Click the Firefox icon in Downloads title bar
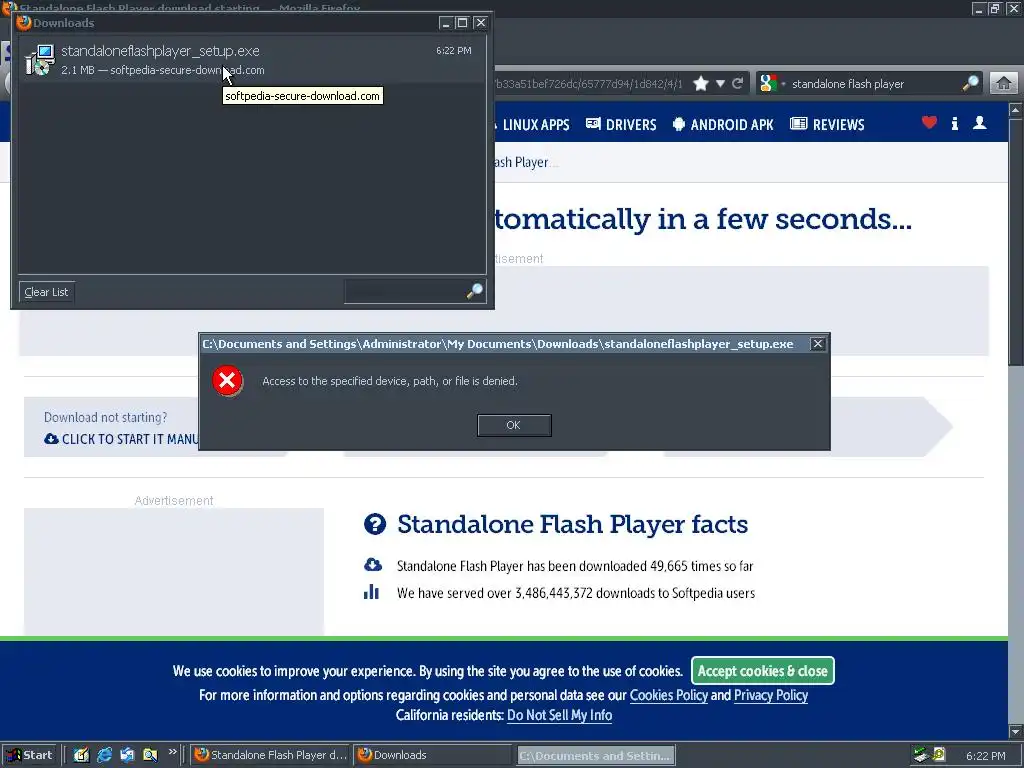 (24, 23)
